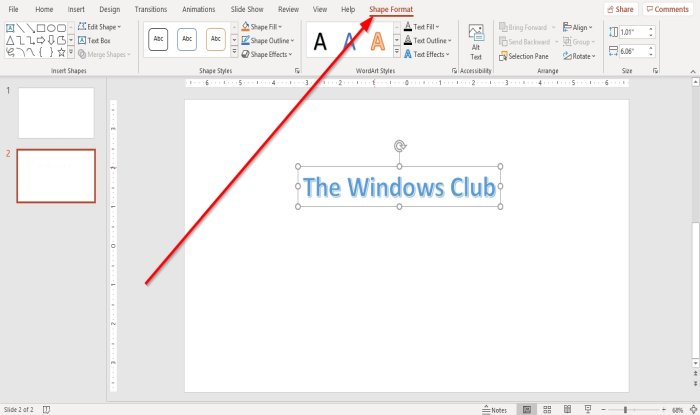The width and height of the screenshot is (700, 415).
Task: Select the triangle shape
Action: pos(10,40)
